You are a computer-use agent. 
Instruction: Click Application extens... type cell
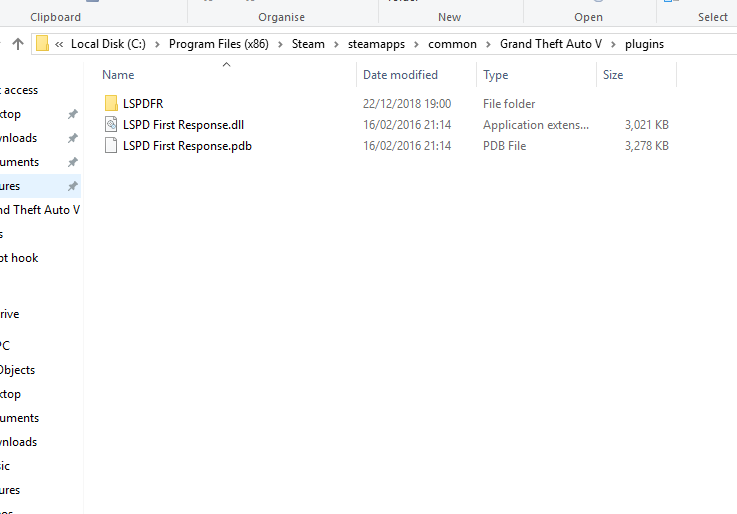[x=536, y=125]
